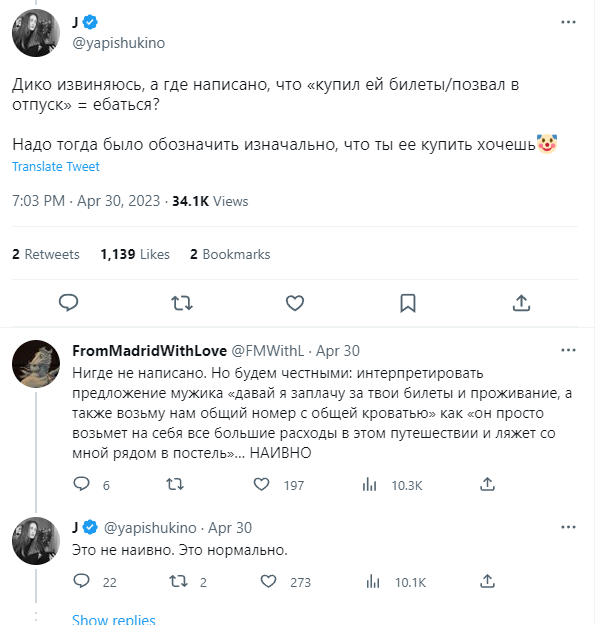This screenshot has height=625, width=615.
Task: Like FromMadridWithLove's reply with 197 likes
Action: (x=262, y=485)
